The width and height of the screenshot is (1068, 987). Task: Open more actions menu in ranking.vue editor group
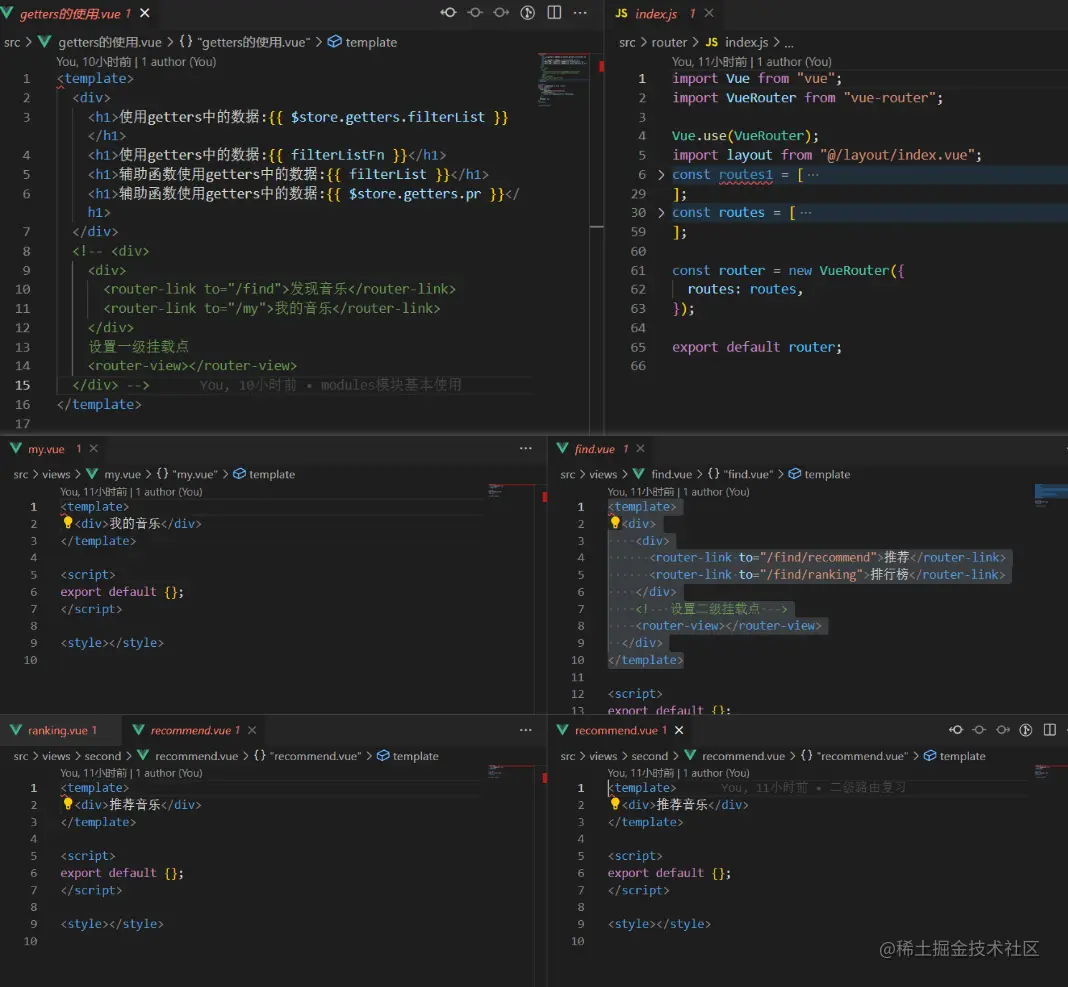[526, 730]
